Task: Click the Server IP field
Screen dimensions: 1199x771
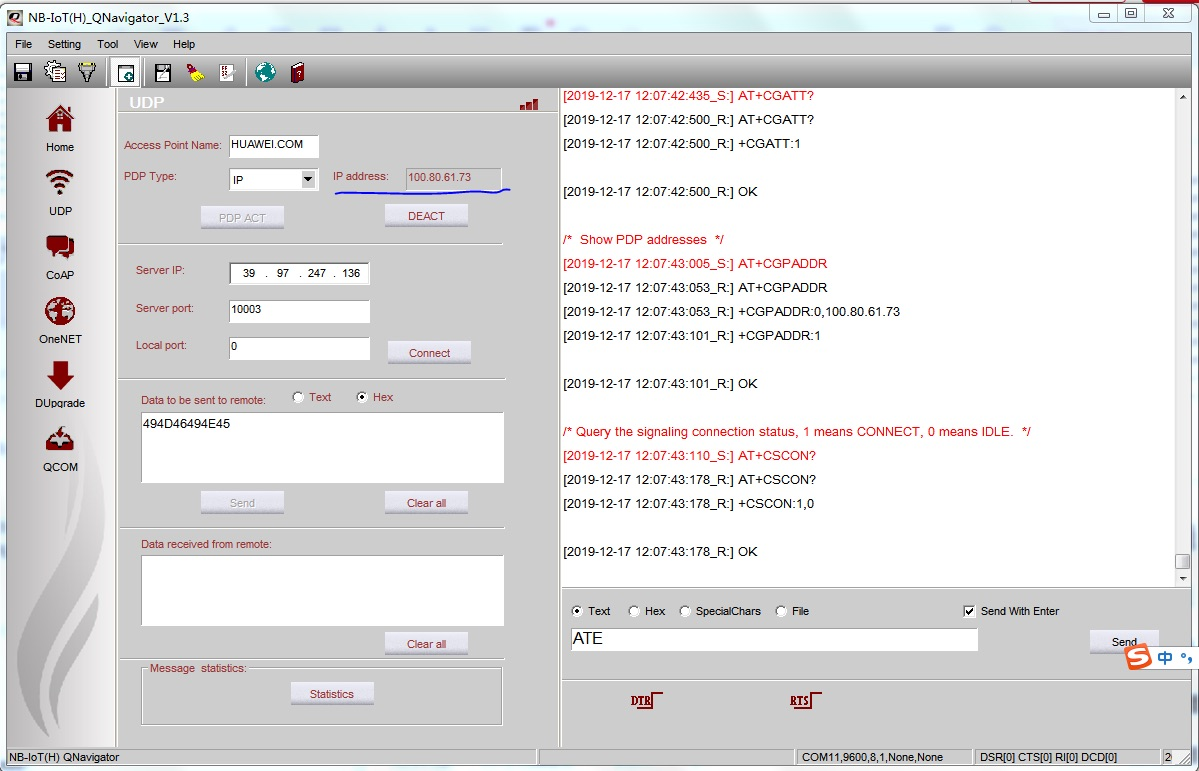Action: (299, 273)
